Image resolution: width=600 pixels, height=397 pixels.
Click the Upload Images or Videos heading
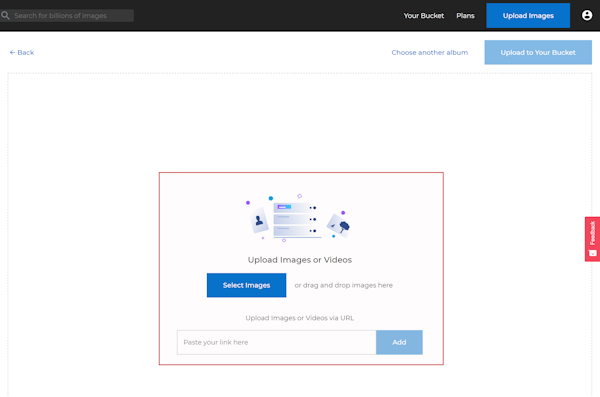[300, 260]
